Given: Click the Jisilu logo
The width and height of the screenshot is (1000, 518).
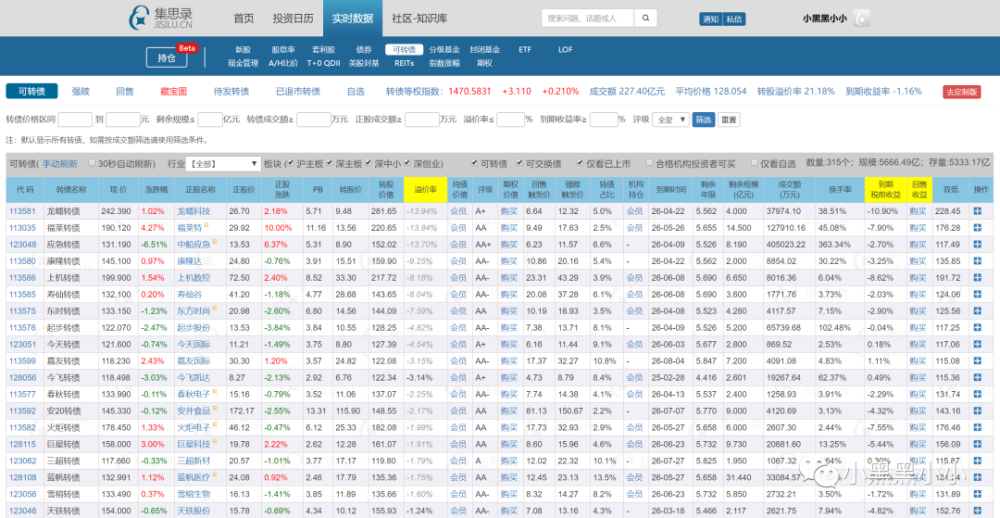Looking at the screenshot, I should 160,18.
